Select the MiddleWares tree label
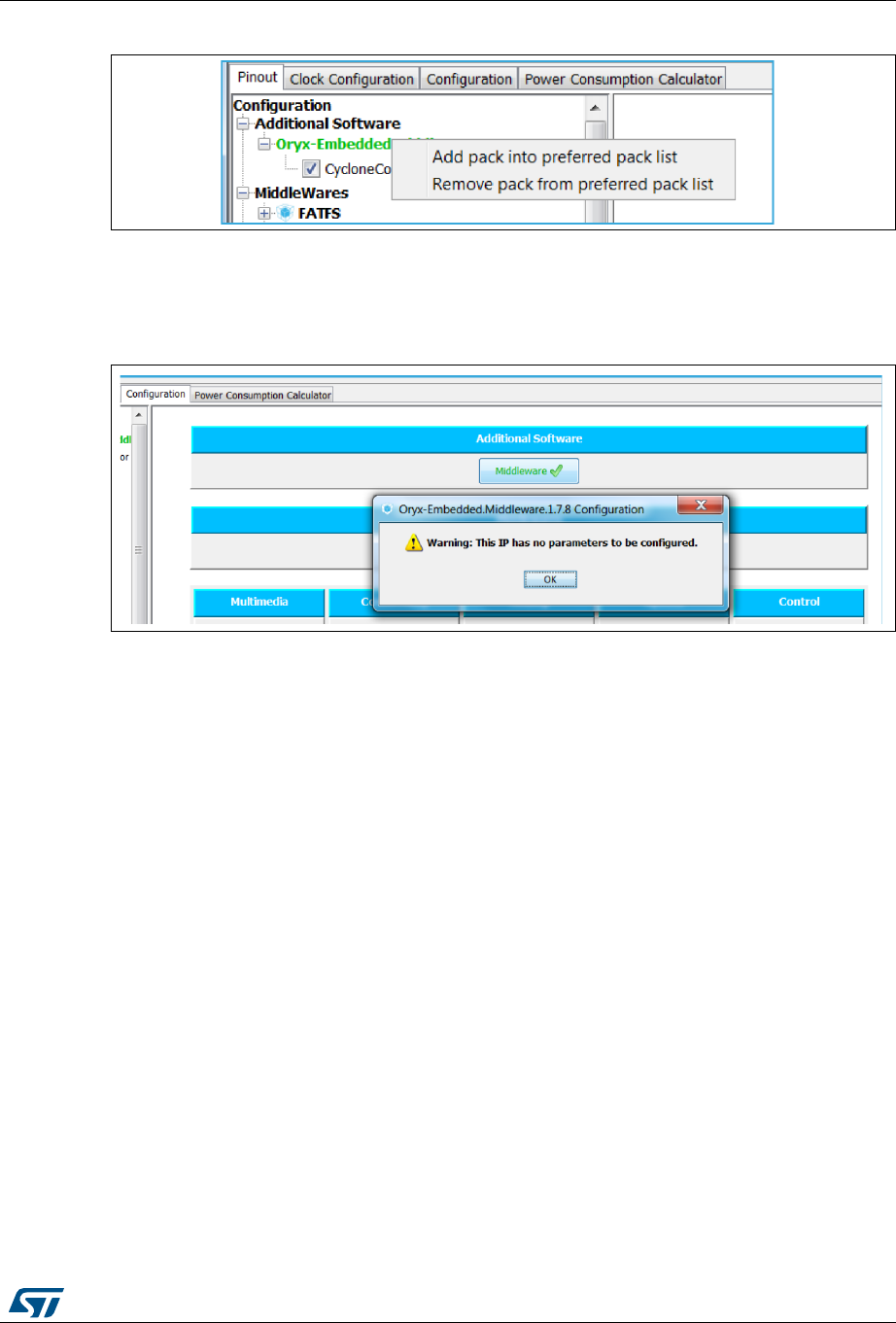 click(x=301, y=192)
